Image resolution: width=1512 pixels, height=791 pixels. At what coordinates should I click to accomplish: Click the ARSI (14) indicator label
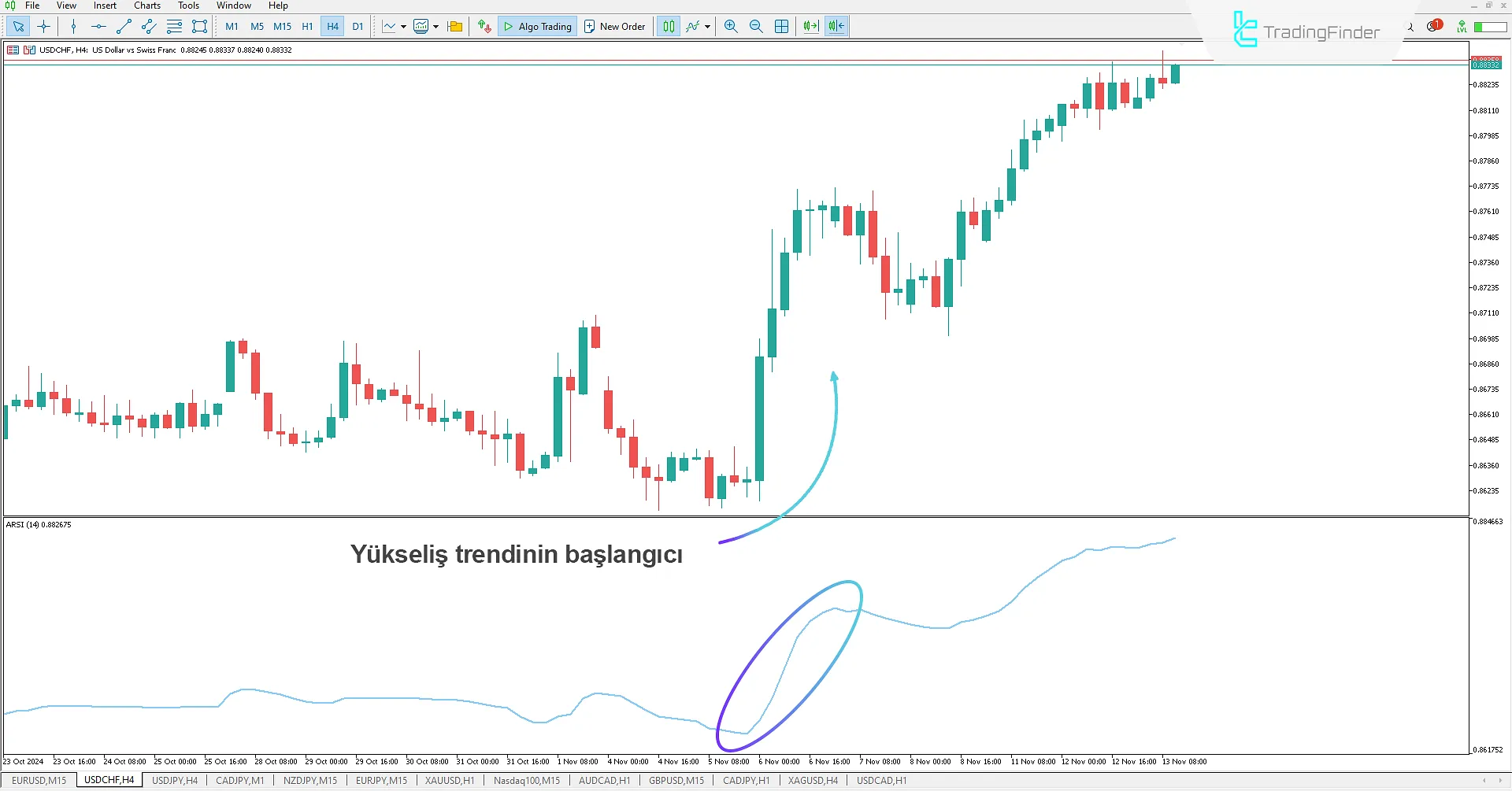point(39,524)
